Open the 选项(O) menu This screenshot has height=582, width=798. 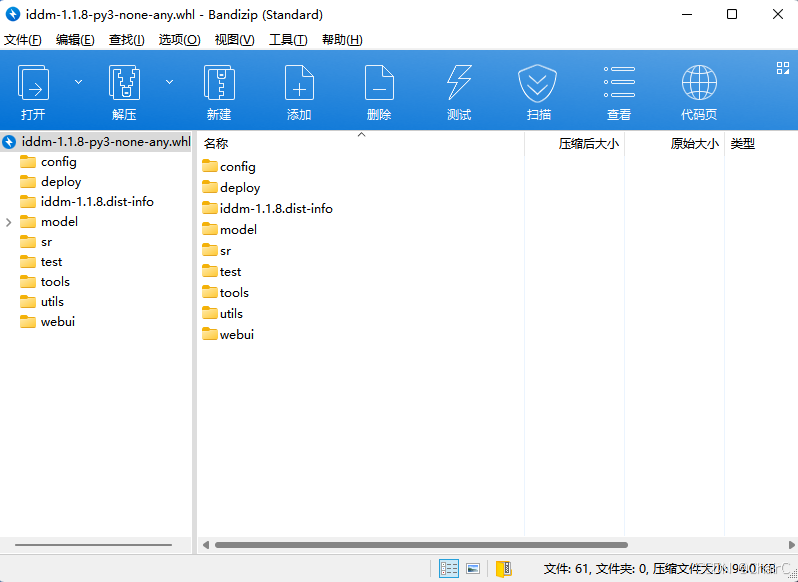180,40
